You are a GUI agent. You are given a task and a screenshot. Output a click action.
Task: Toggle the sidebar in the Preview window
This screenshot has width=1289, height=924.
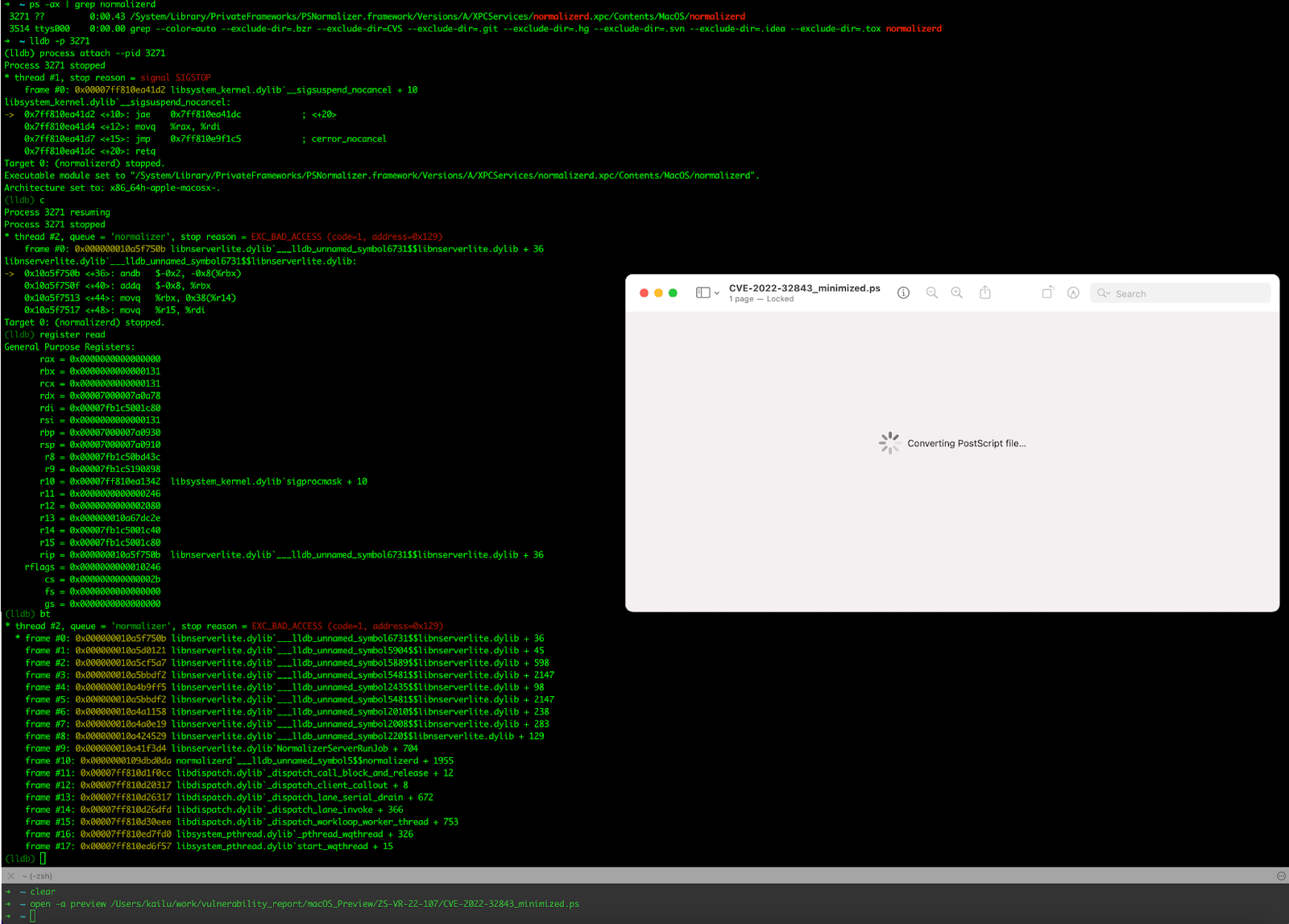tap(702, 292)
